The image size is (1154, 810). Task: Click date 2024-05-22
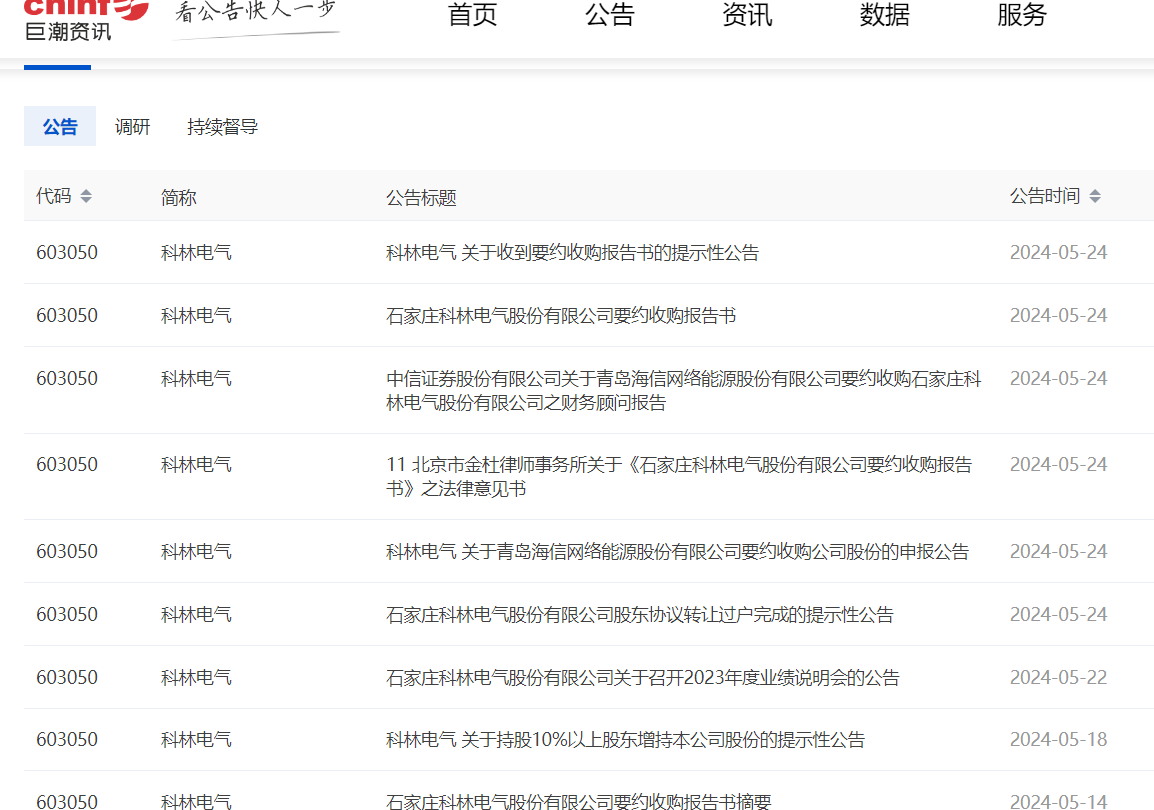(x=1058, y=678)
